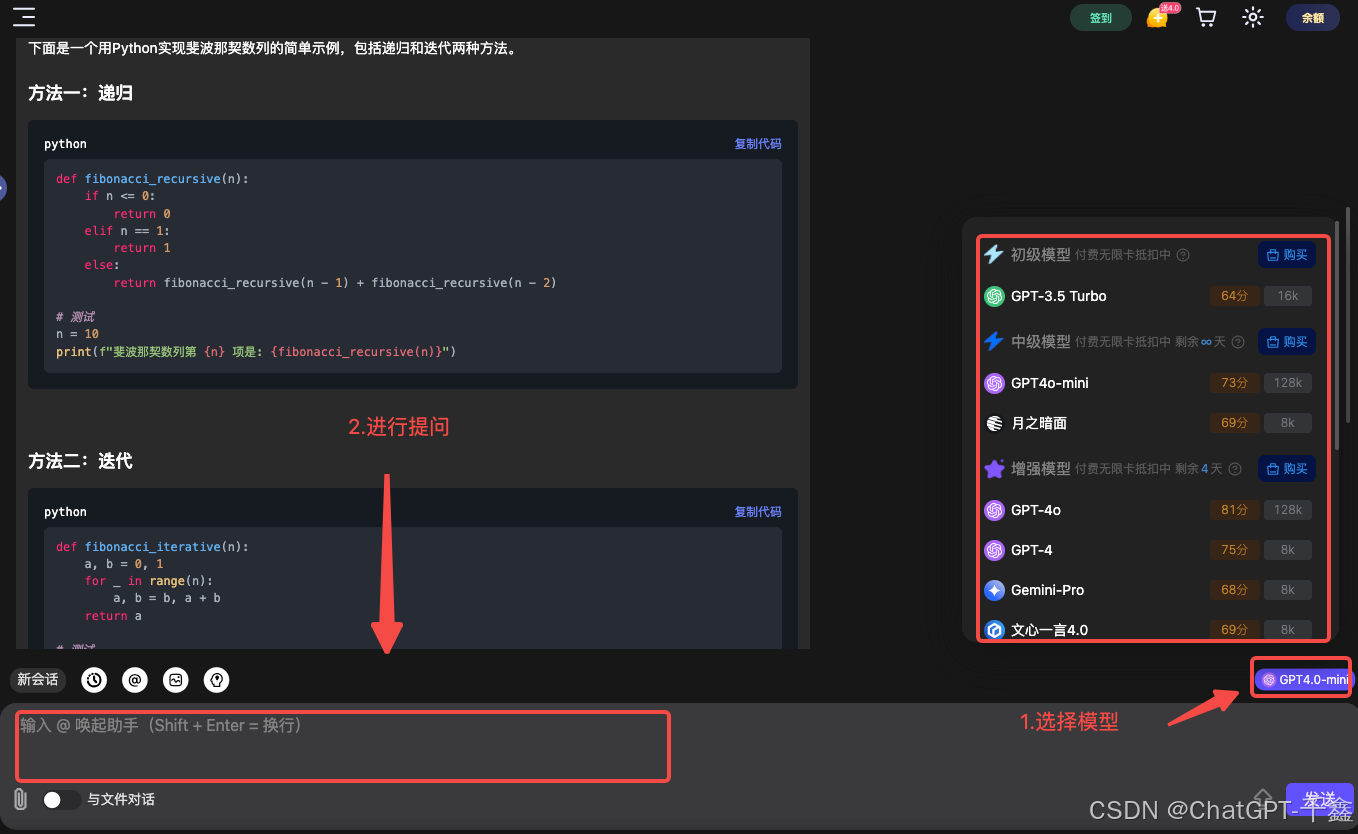This screenshot has height=834, width=1358.
Task: Click the GPT-3.5 Turbo model icon
Action: tap(994, 296)
